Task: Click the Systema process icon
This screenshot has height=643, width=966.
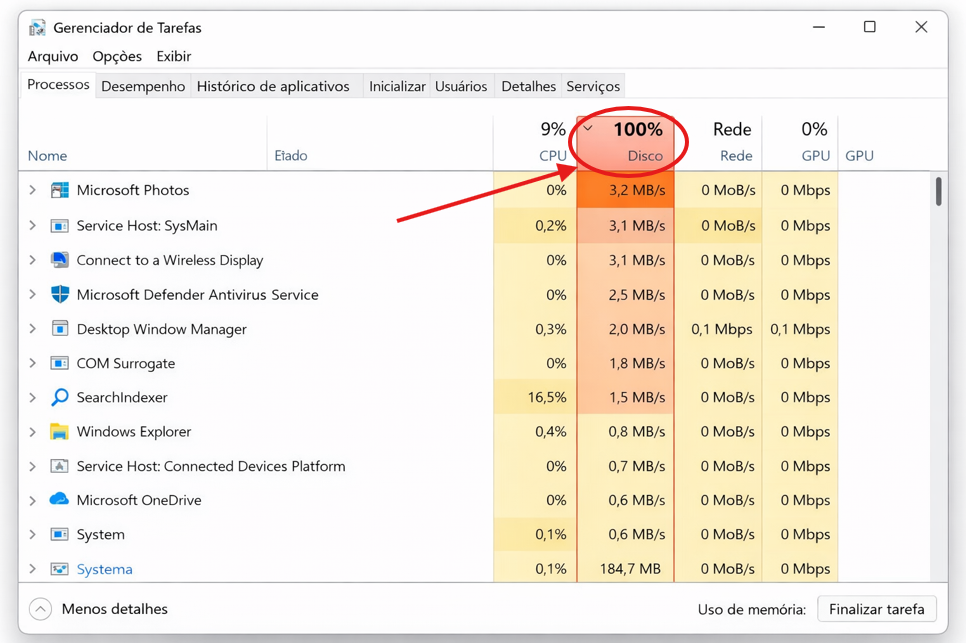Action: (x=59, y=568)
